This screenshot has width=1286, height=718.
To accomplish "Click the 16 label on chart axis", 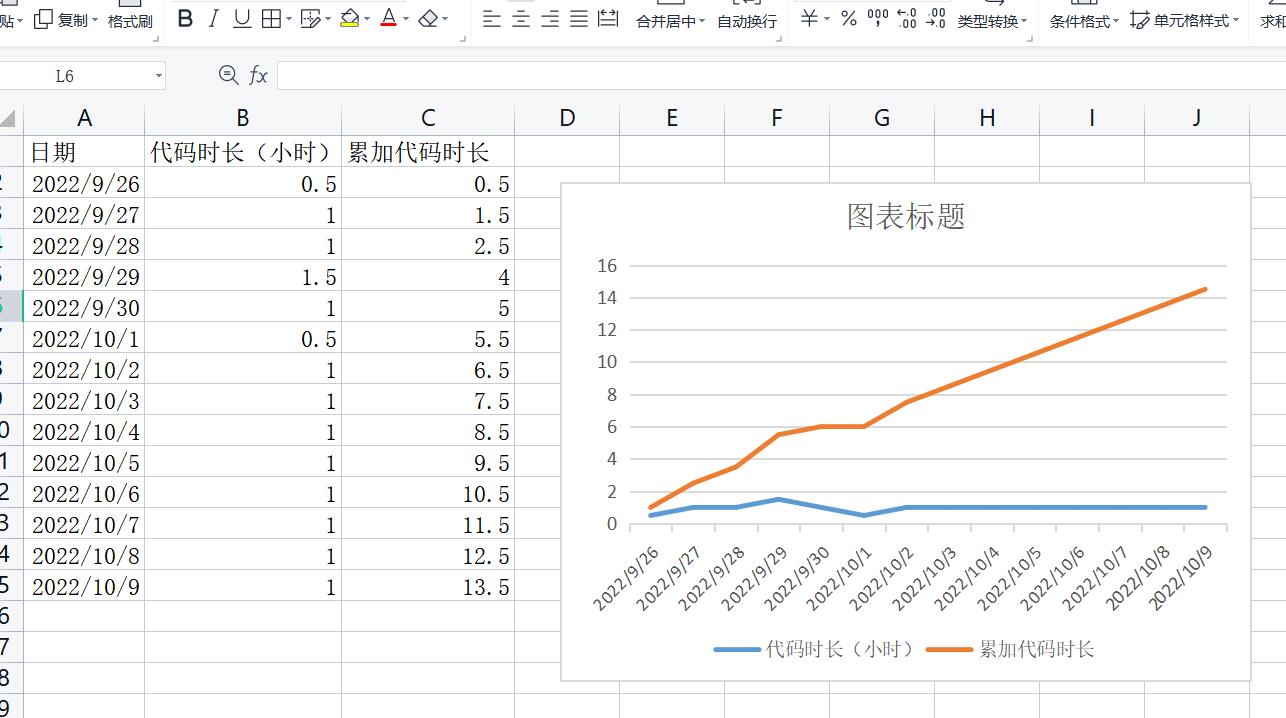I will click(607, 265).
